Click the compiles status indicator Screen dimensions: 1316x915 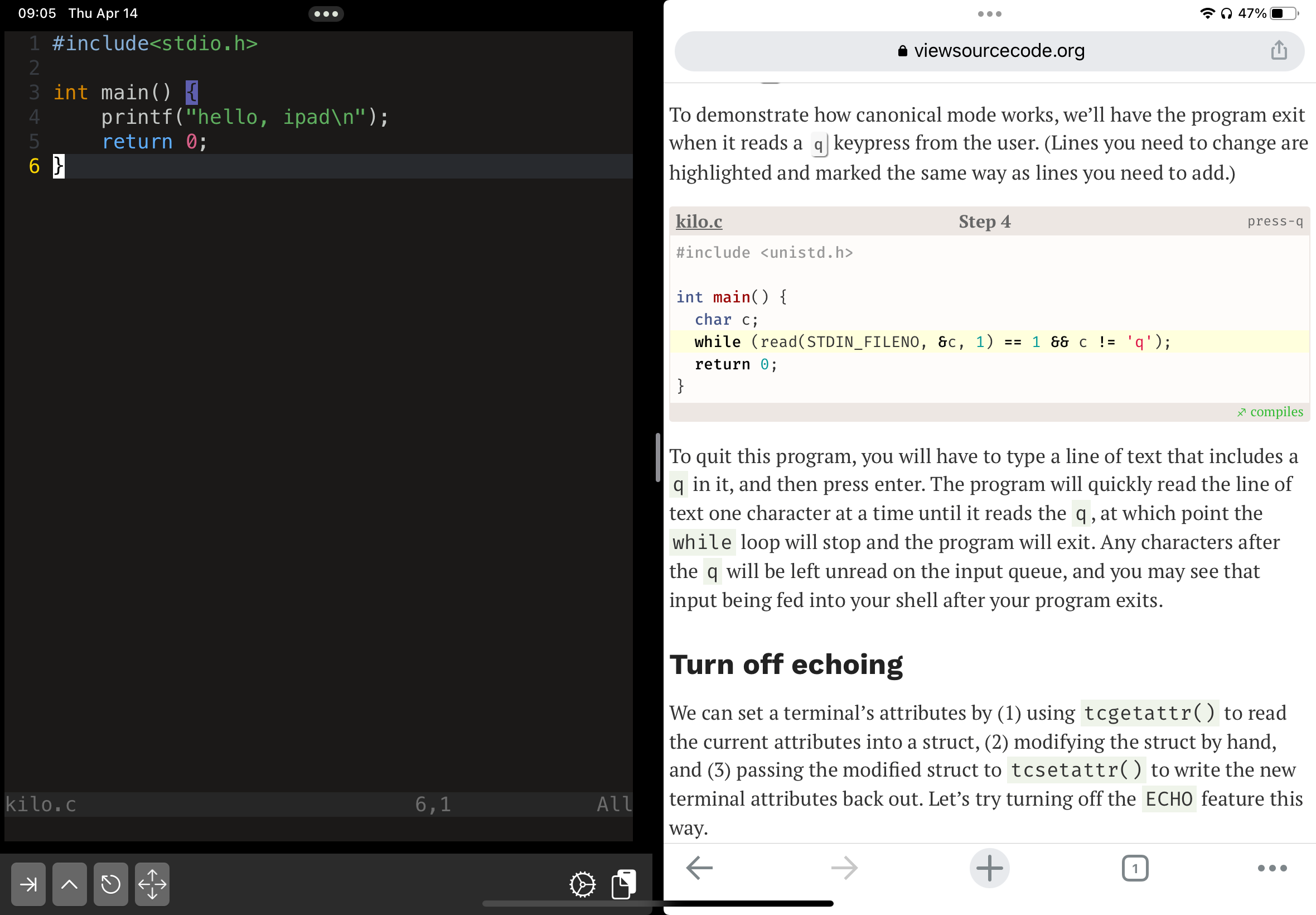coord(1272,411)
